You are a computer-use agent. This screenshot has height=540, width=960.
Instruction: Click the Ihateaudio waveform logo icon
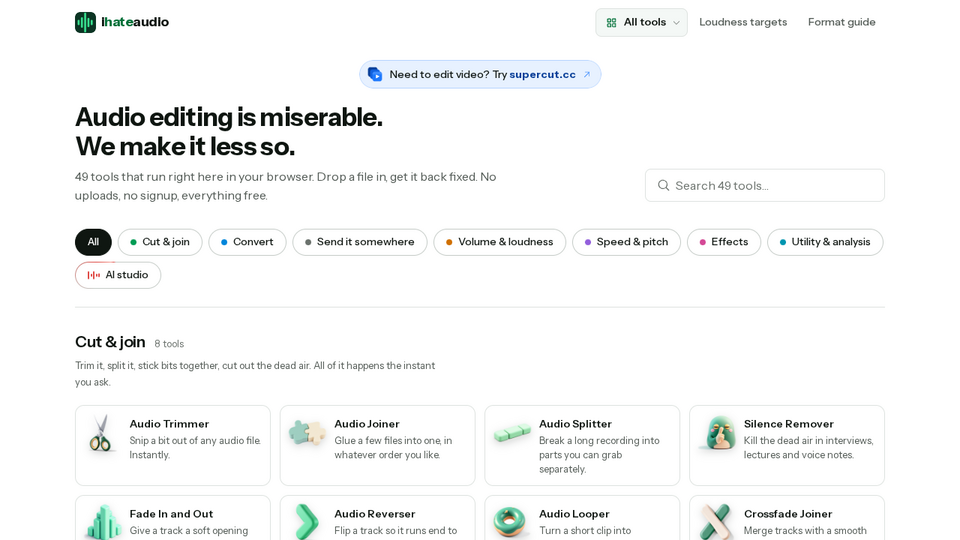[x=85, y=22]
